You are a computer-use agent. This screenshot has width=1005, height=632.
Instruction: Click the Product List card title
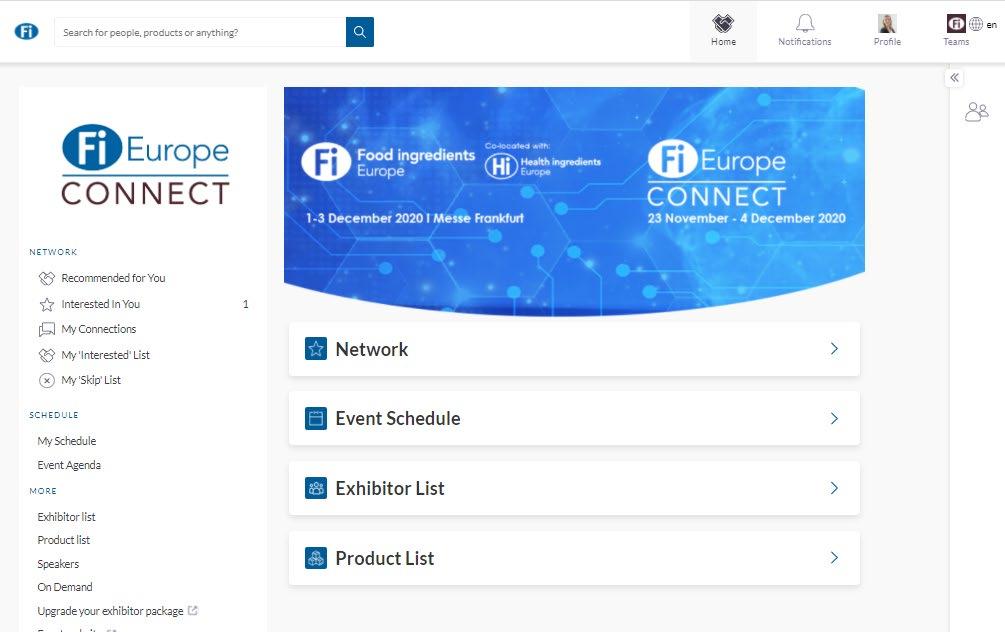(385, 558)
